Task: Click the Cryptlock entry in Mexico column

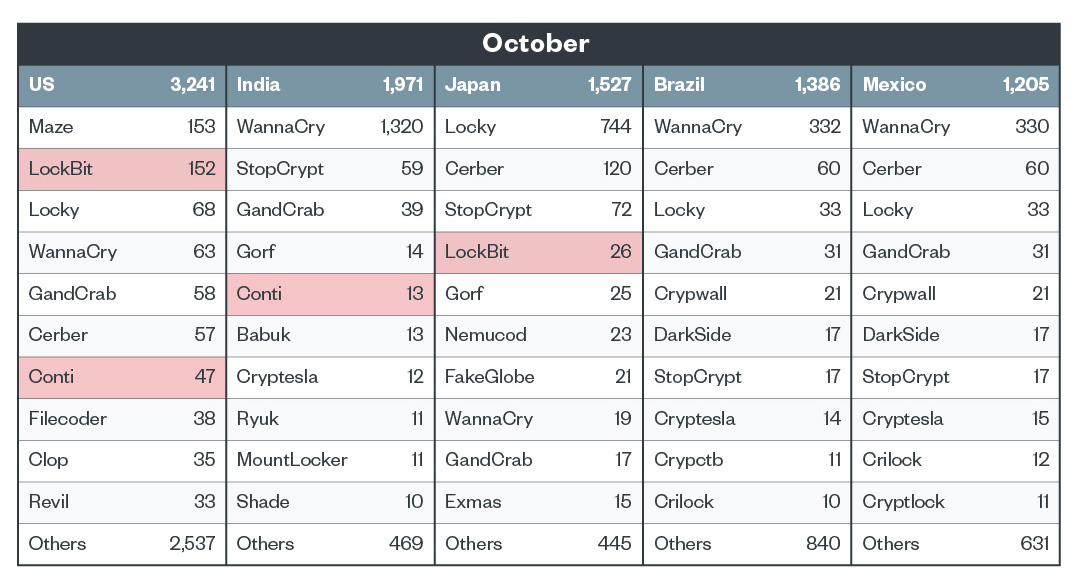Action: [903, 502]
